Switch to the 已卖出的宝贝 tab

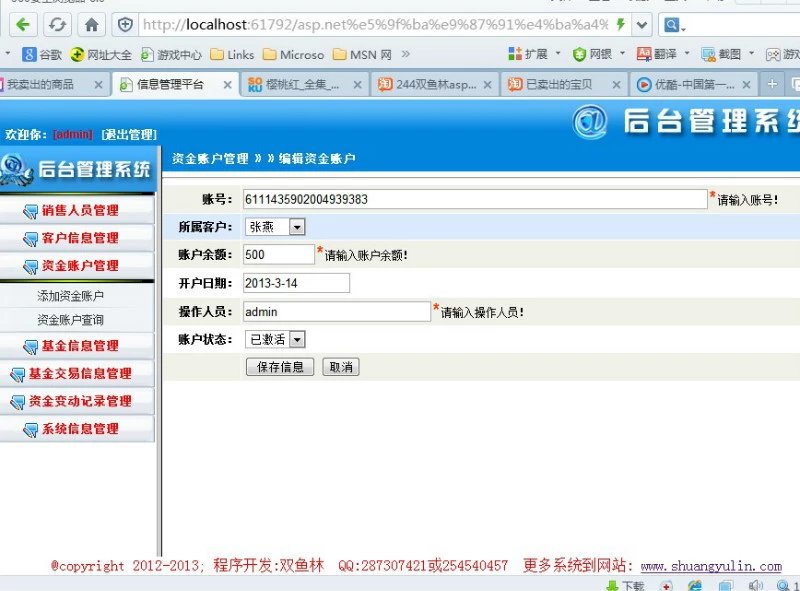pyautogui.click(x=559, y=84)
